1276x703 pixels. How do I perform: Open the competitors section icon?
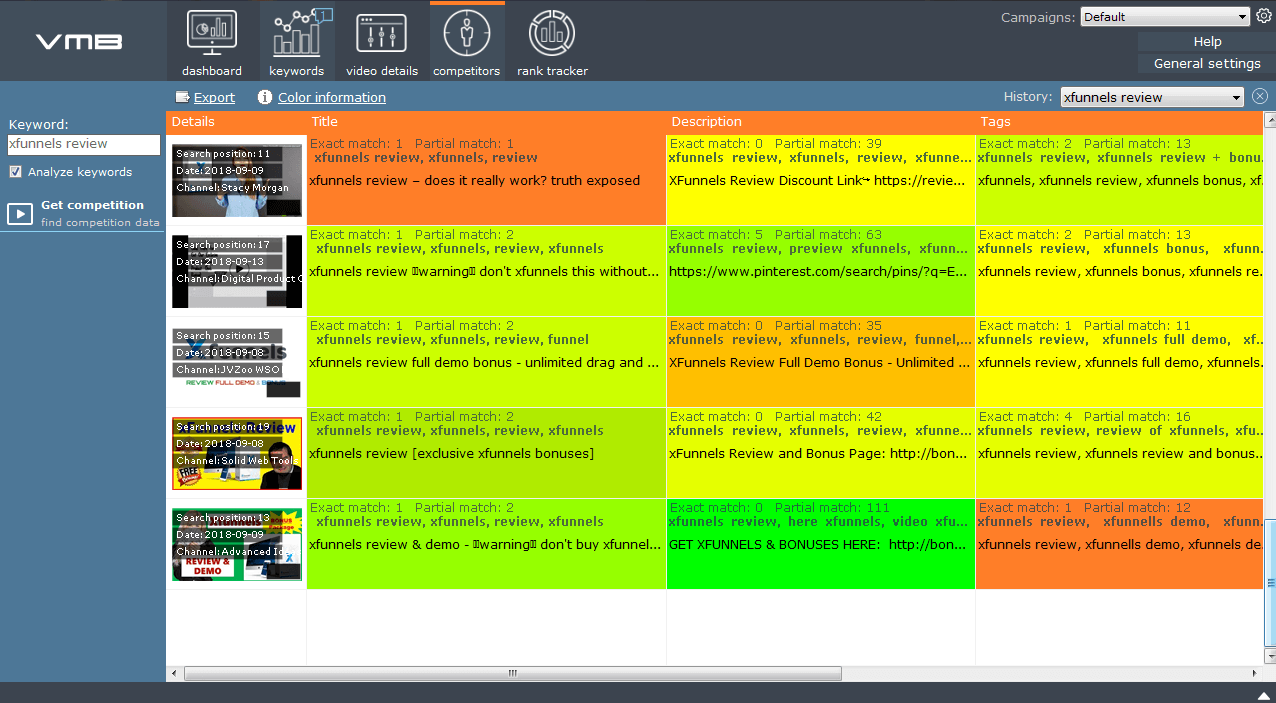coord(467,33)
